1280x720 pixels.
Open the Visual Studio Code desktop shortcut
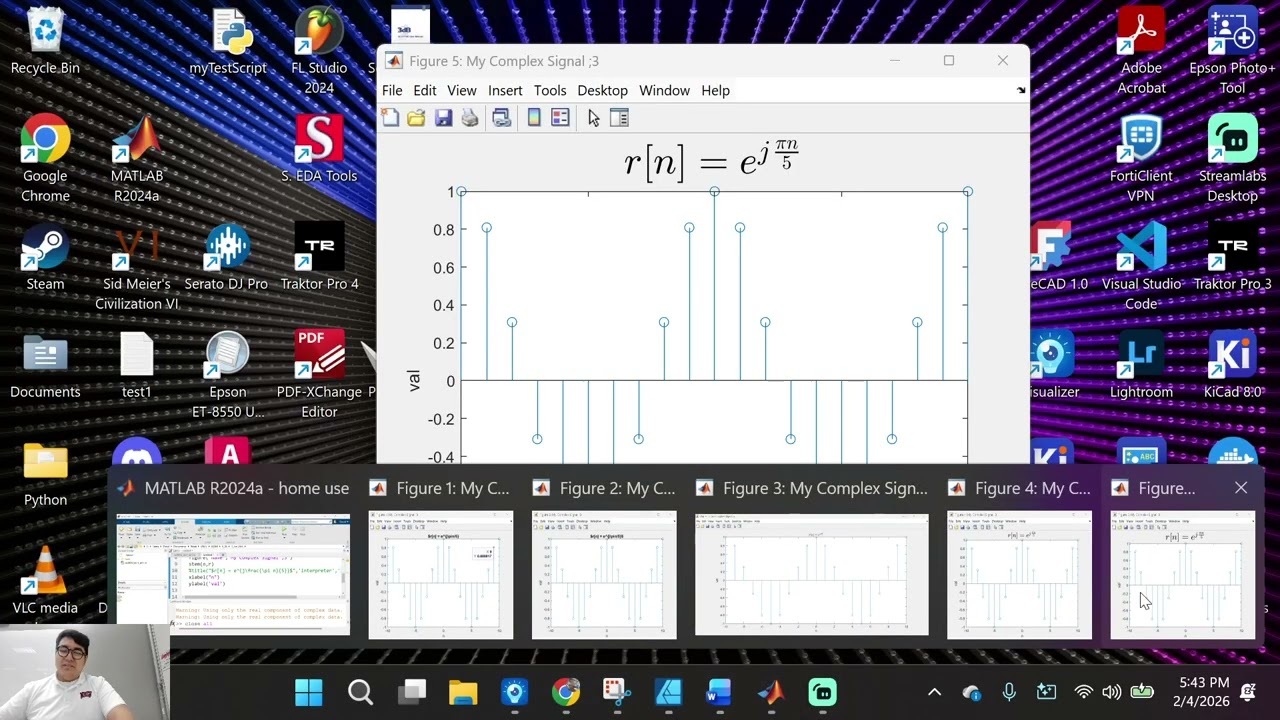tap(1141, 266)
